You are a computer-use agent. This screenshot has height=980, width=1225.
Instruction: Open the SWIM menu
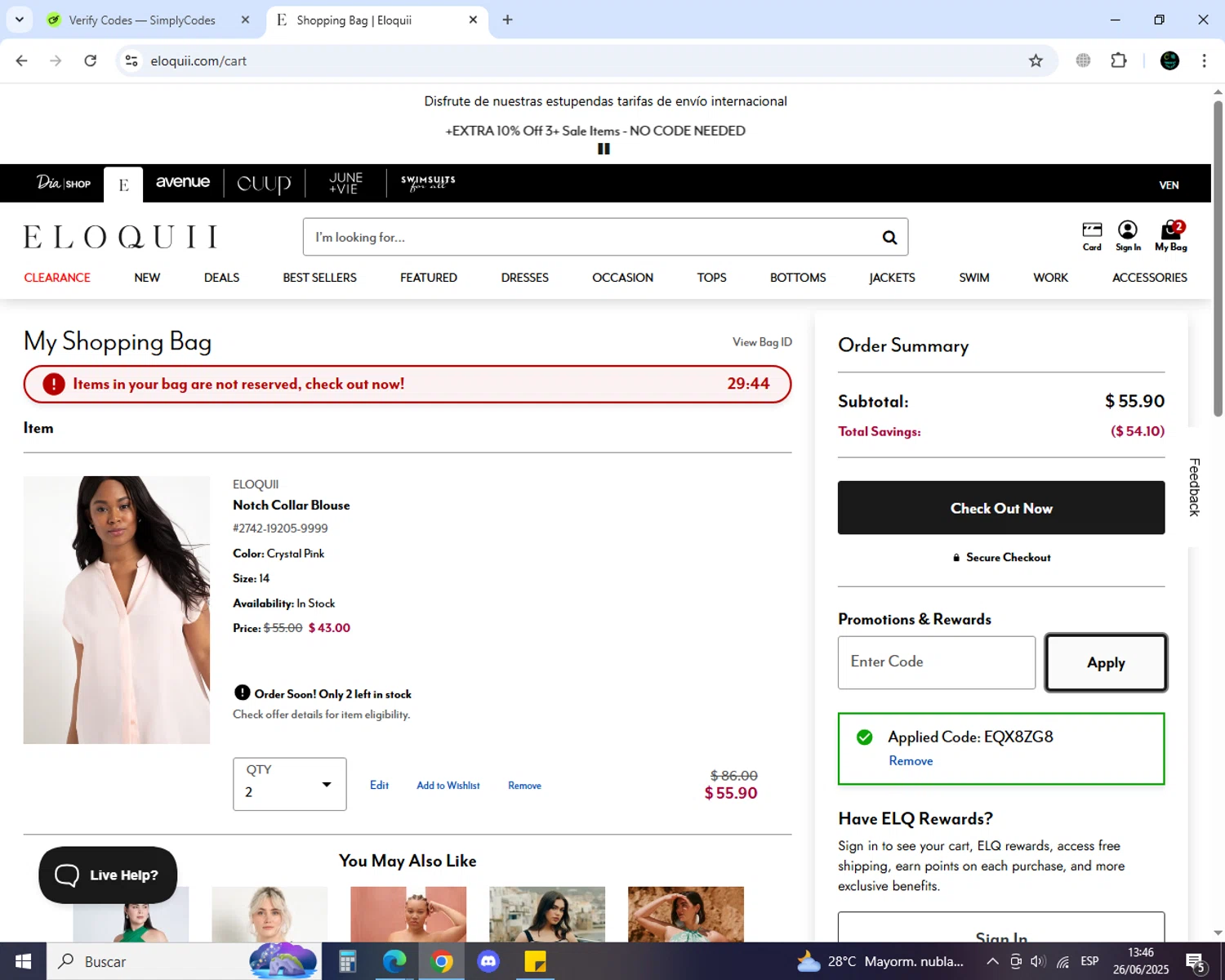click(x=973, y=278)
